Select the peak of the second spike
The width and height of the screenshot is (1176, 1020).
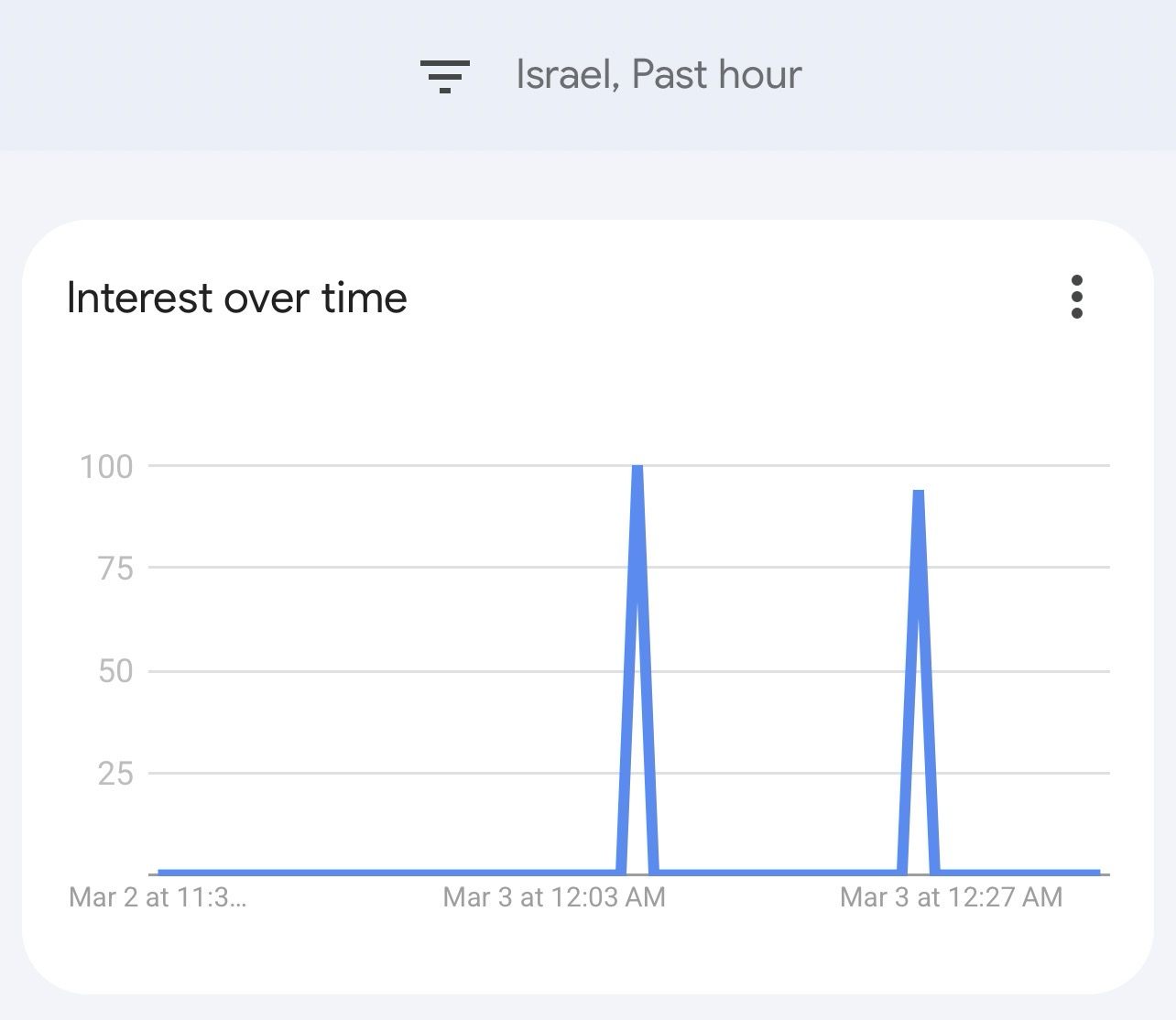[x=919, y=493]
